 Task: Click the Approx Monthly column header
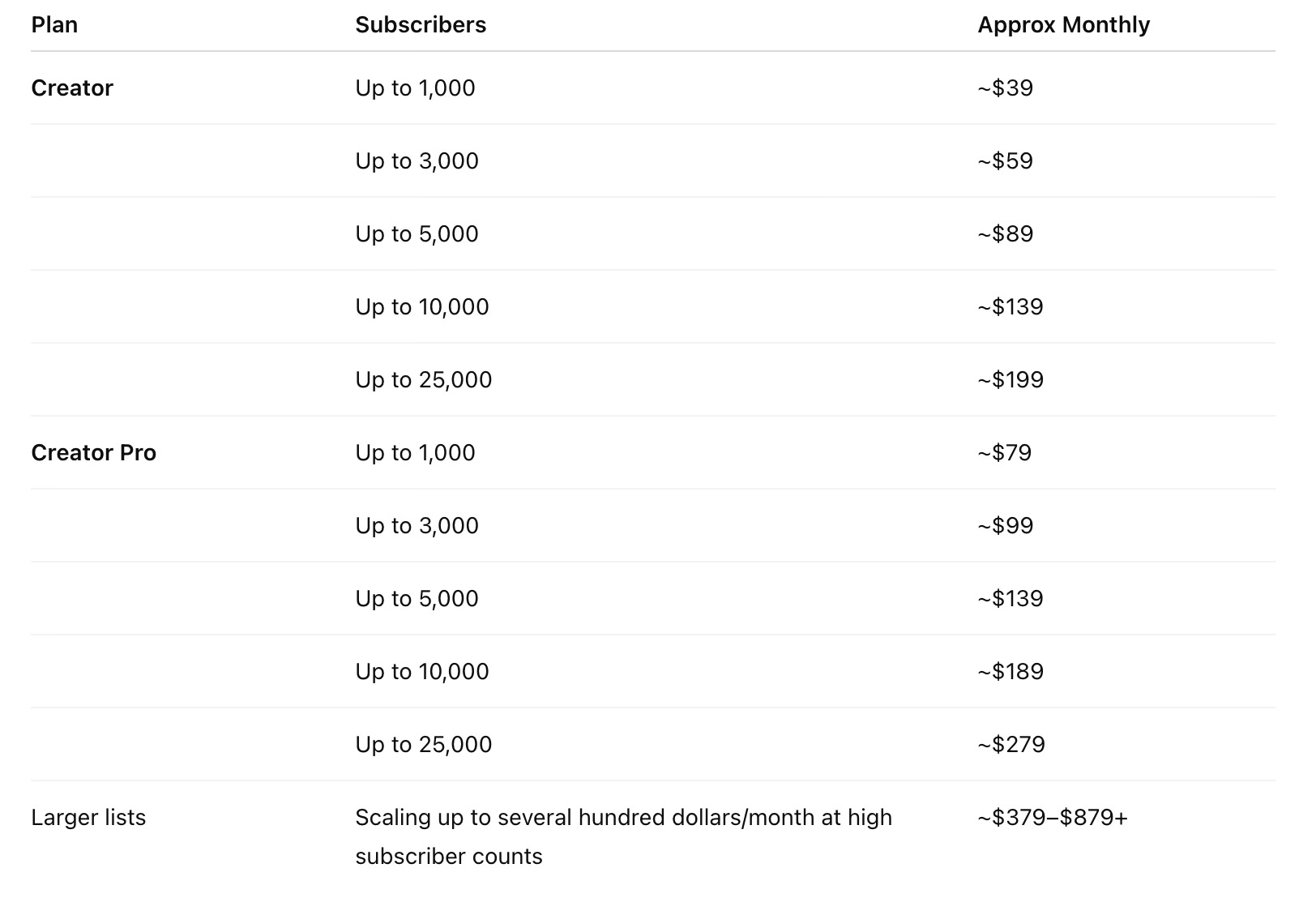[1063, 24]
